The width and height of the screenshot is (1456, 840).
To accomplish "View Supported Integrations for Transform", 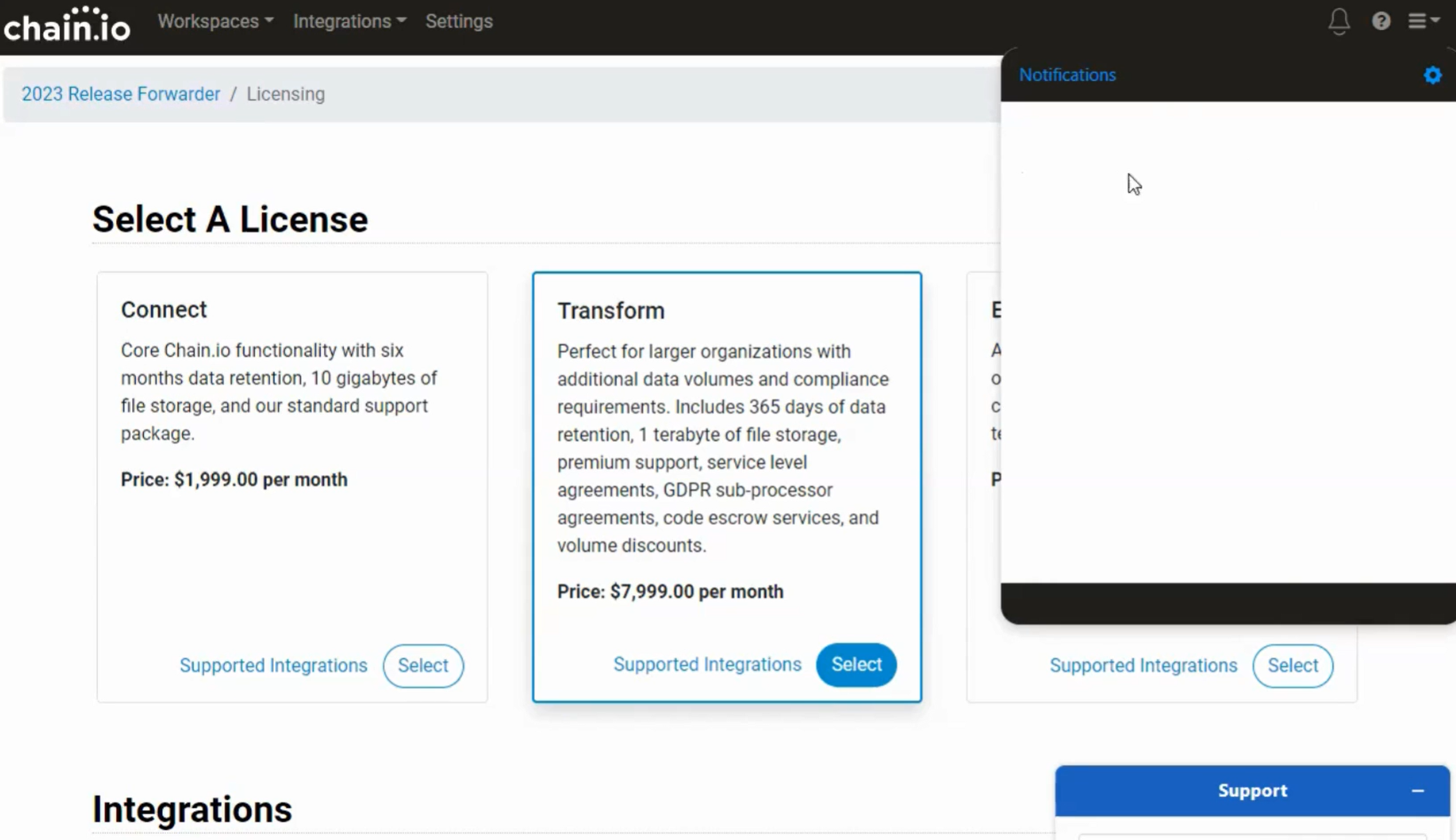I will pyautogui.click(x=707, y=665).
